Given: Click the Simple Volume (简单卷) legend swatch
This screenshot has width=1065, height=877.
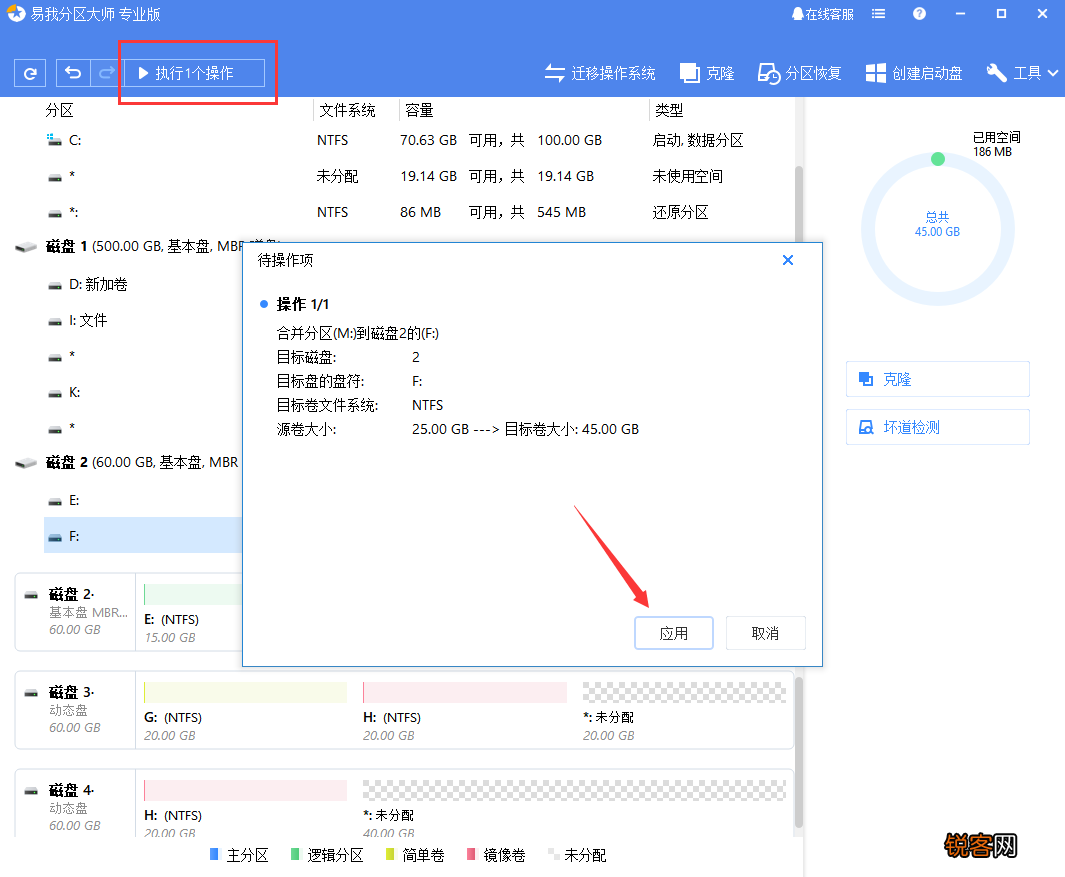Looking at the screenshot, I should point(390,854).
